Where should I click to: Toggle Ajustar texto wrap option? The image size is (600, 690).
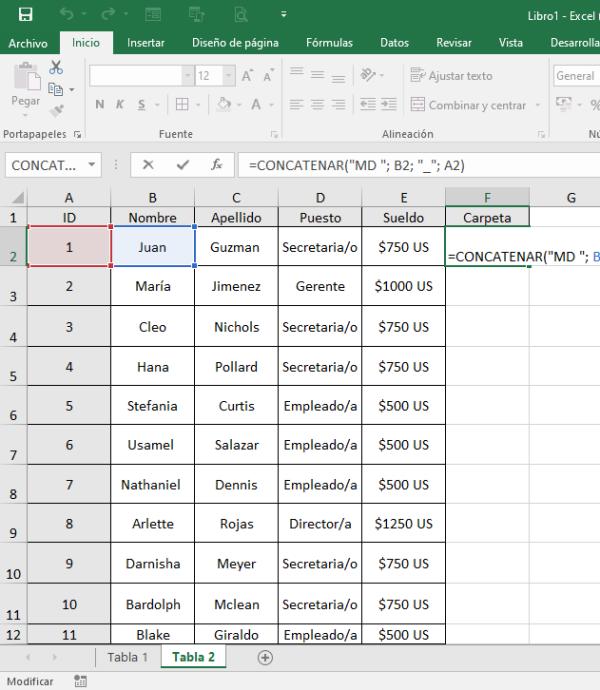point(451,76)
